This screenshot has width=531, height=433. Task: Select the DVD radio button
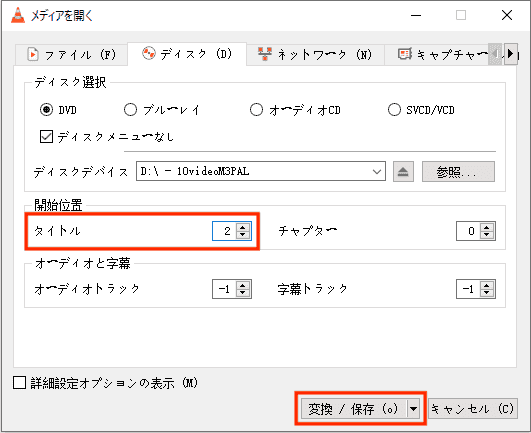[46, 110]
